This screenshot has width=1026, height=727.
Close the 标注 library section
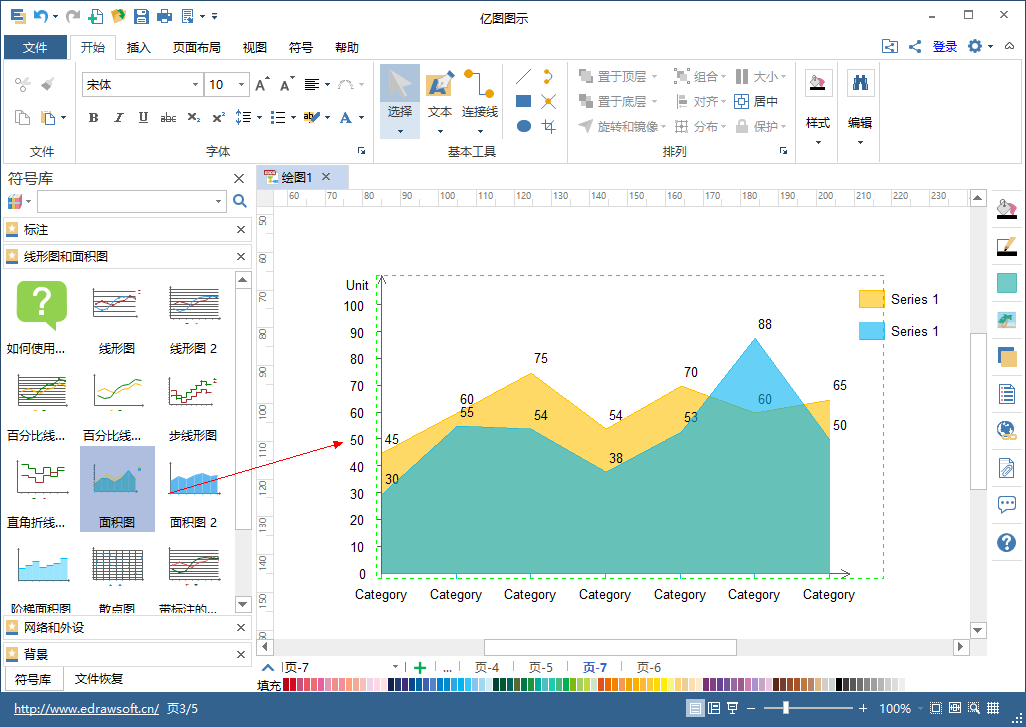[x=241, y=230]
